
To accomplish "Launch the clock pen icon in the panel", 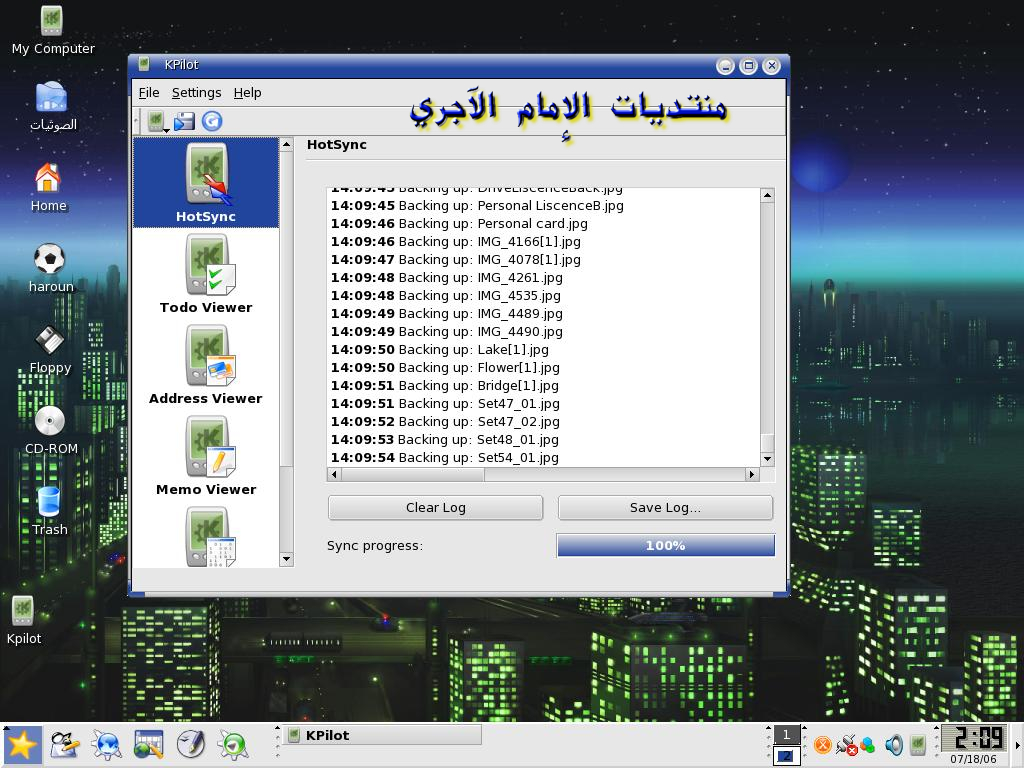I will point(191,745).
